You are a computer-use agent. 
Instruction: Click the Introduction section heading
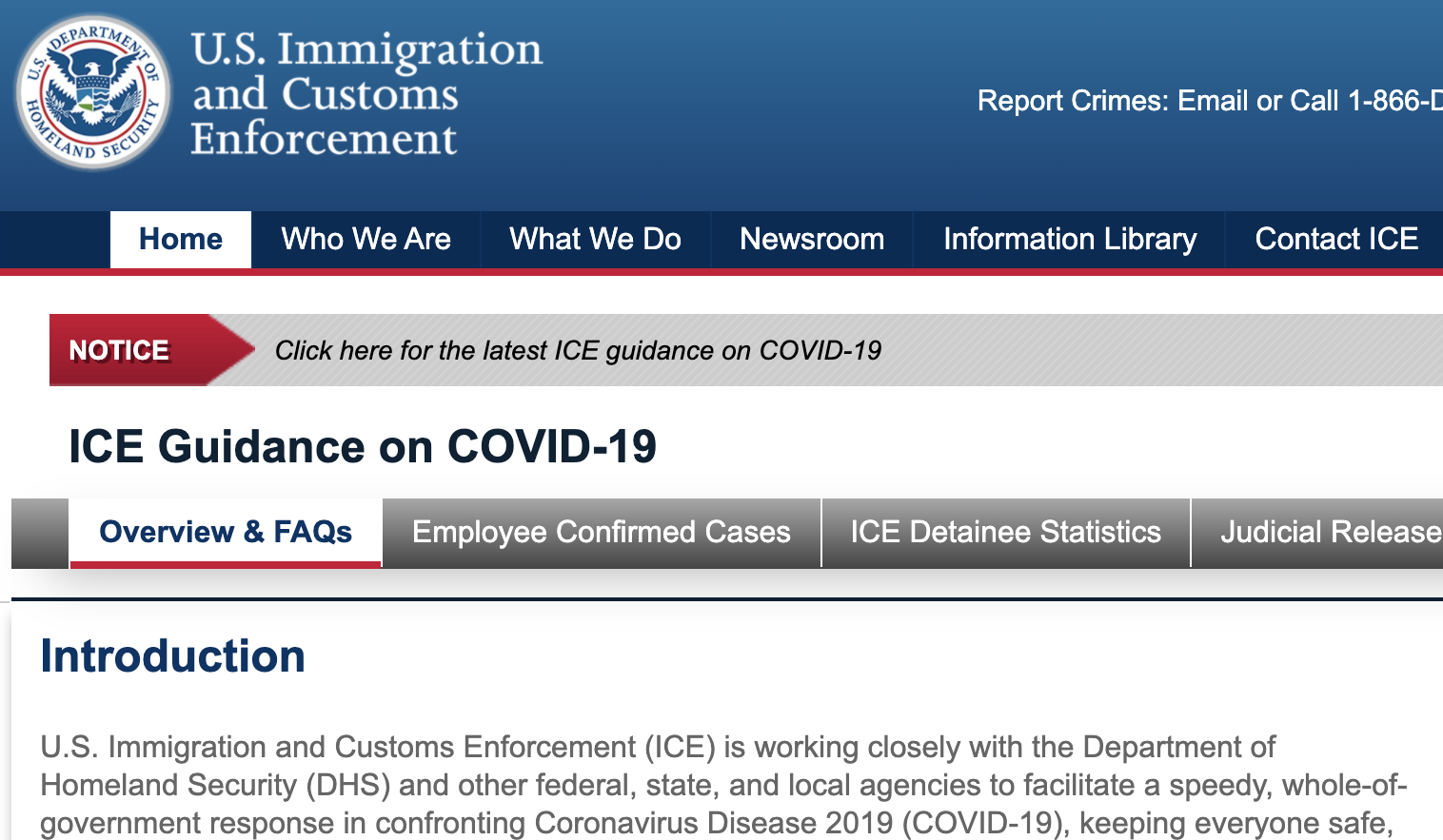(x=172, y=656)
